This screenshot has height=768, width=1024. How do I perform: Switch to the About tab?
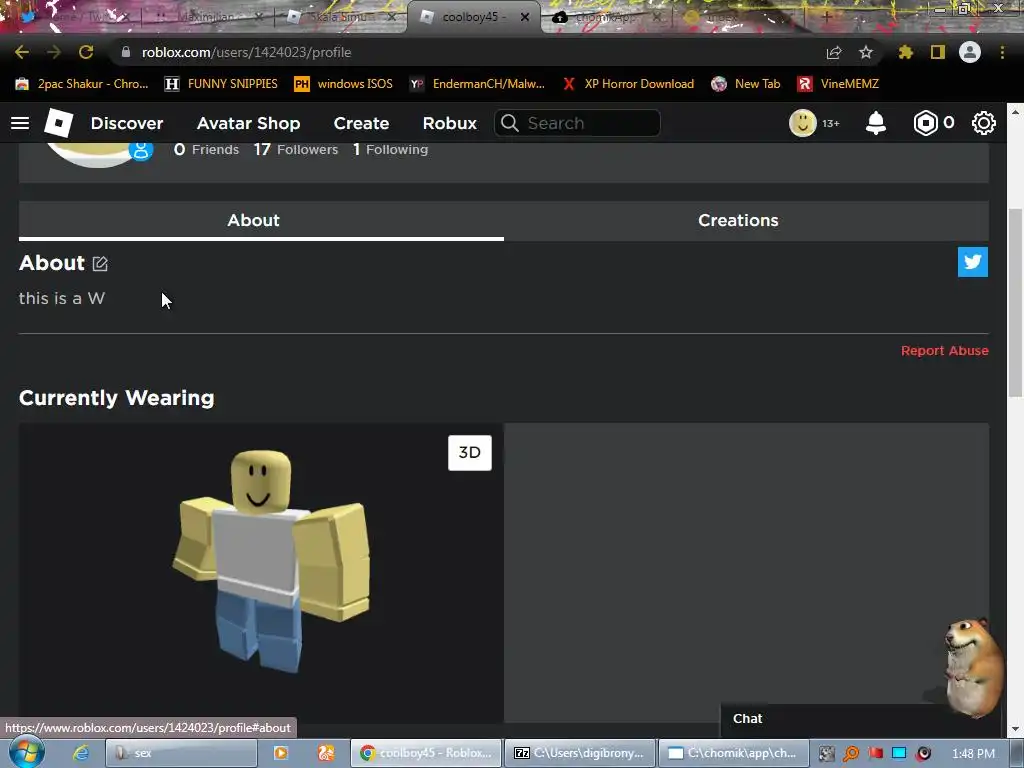[x=261, y=220]
